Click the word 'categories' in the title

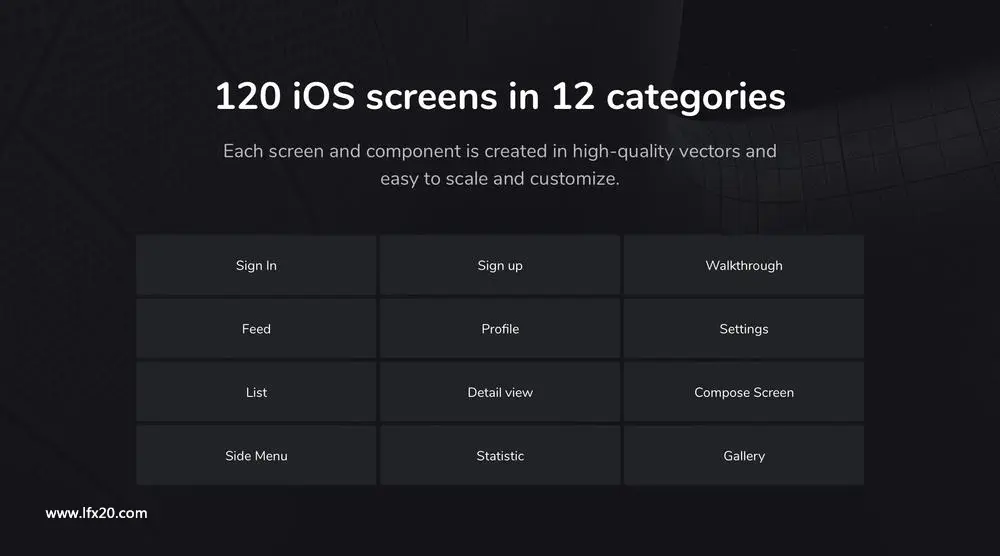(696, 98)
